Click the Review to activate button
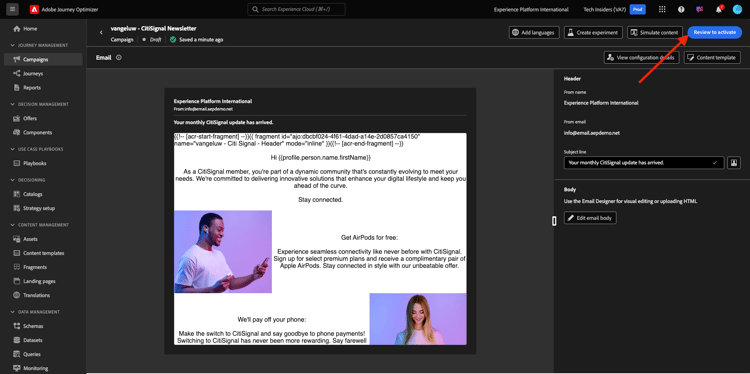Viewport: 750px width, 374px height. (x=715, y=33)
